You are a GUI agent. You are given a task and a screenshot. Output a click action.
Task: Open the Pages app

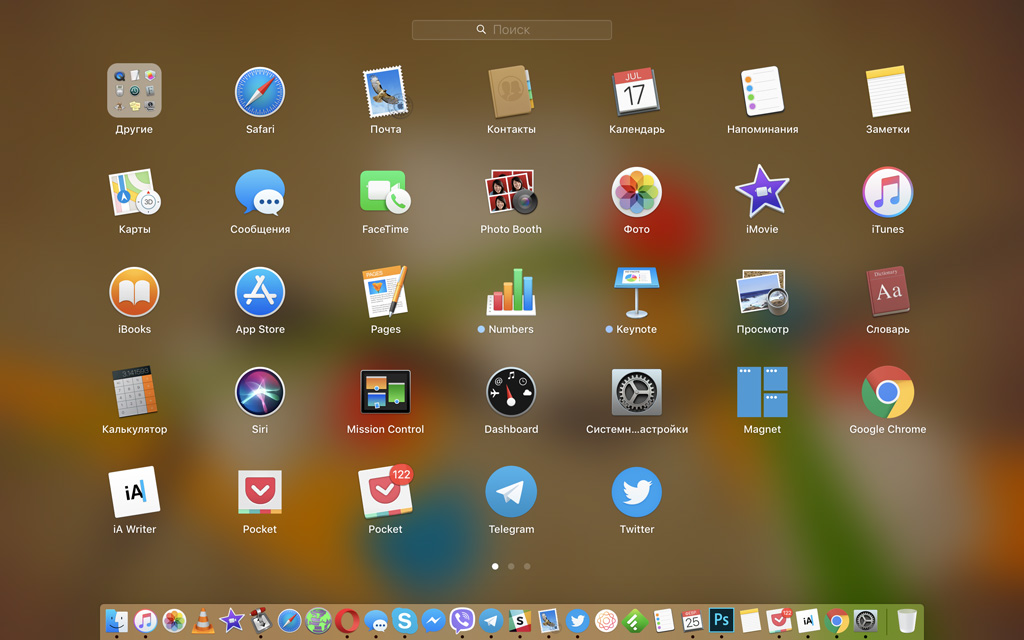coord(385,291)
